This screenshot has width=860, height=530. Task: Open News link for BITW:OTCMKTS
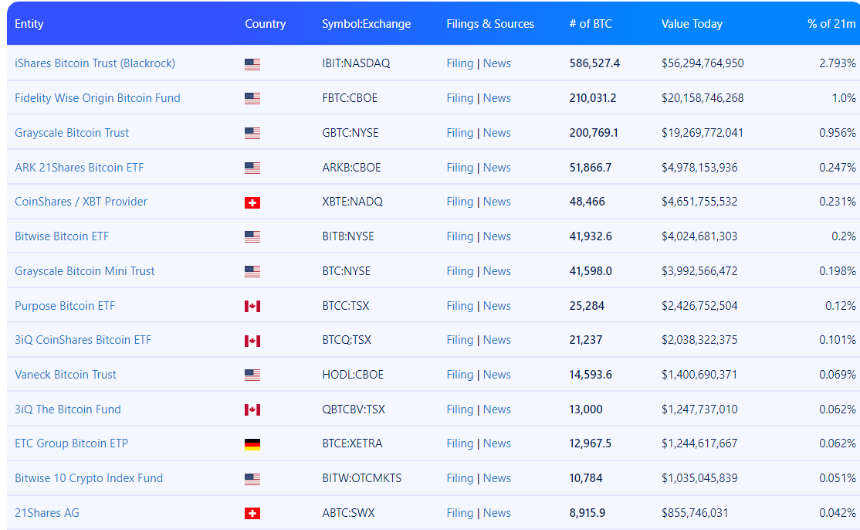coord(497,478)
